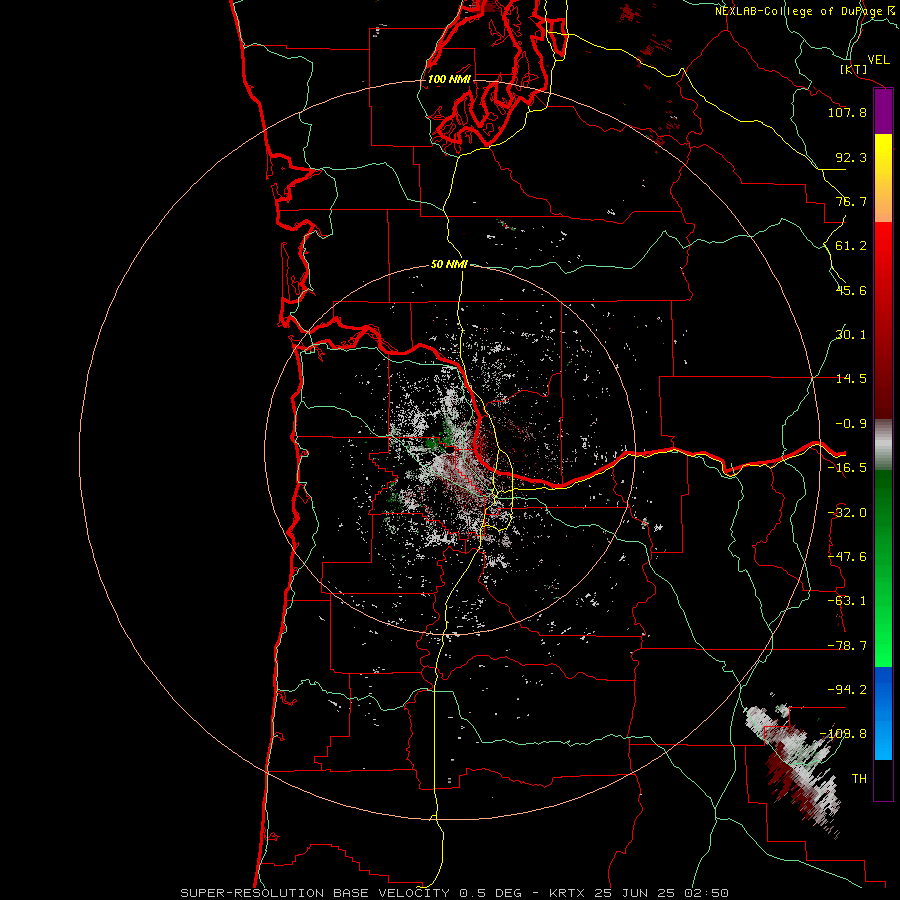Click the 45.6 velocity scale value
The width and height of the screenshot is (900, 900).
click(851, 290)
